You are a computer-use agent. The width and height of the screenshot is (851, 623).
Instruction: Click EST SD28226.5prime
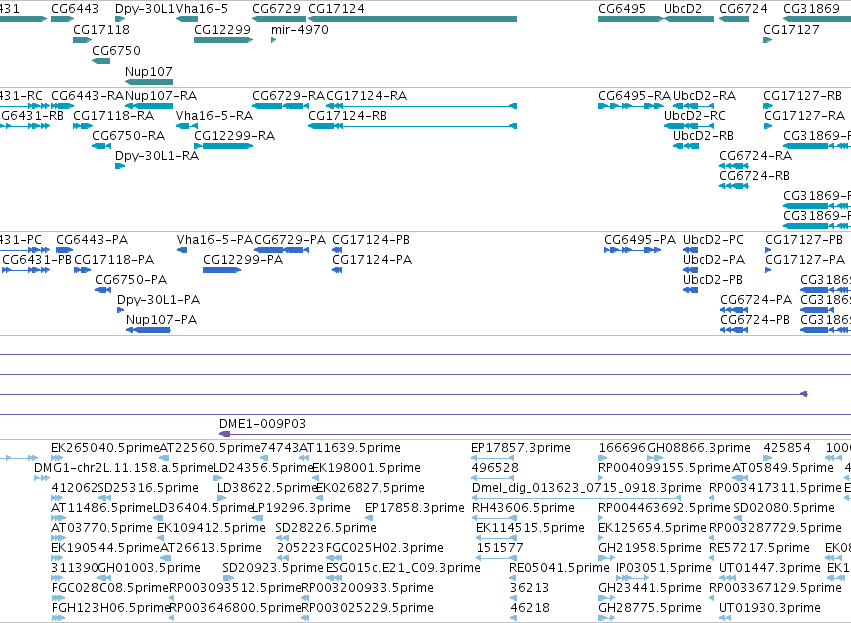tap(326, 528)
